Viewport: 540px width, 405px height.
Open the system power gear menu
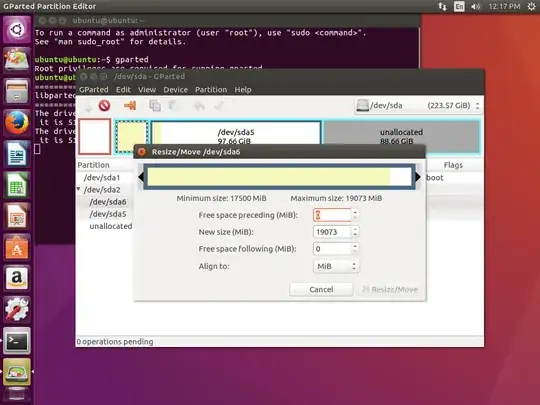tap(531, 6)
